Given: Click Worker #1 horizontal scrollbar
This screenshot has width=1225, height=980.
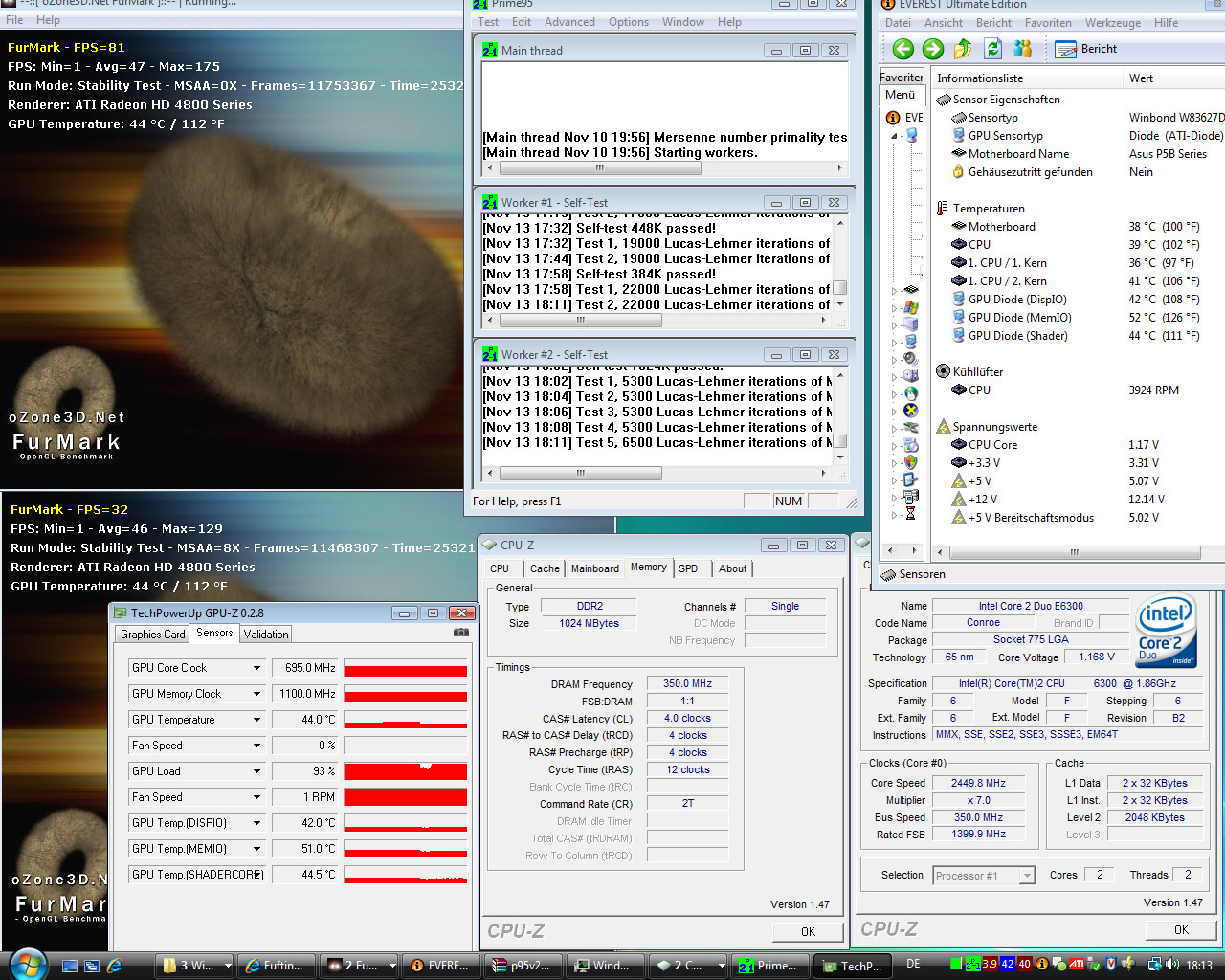Looking at the screenshot, I should pos(580,321).
